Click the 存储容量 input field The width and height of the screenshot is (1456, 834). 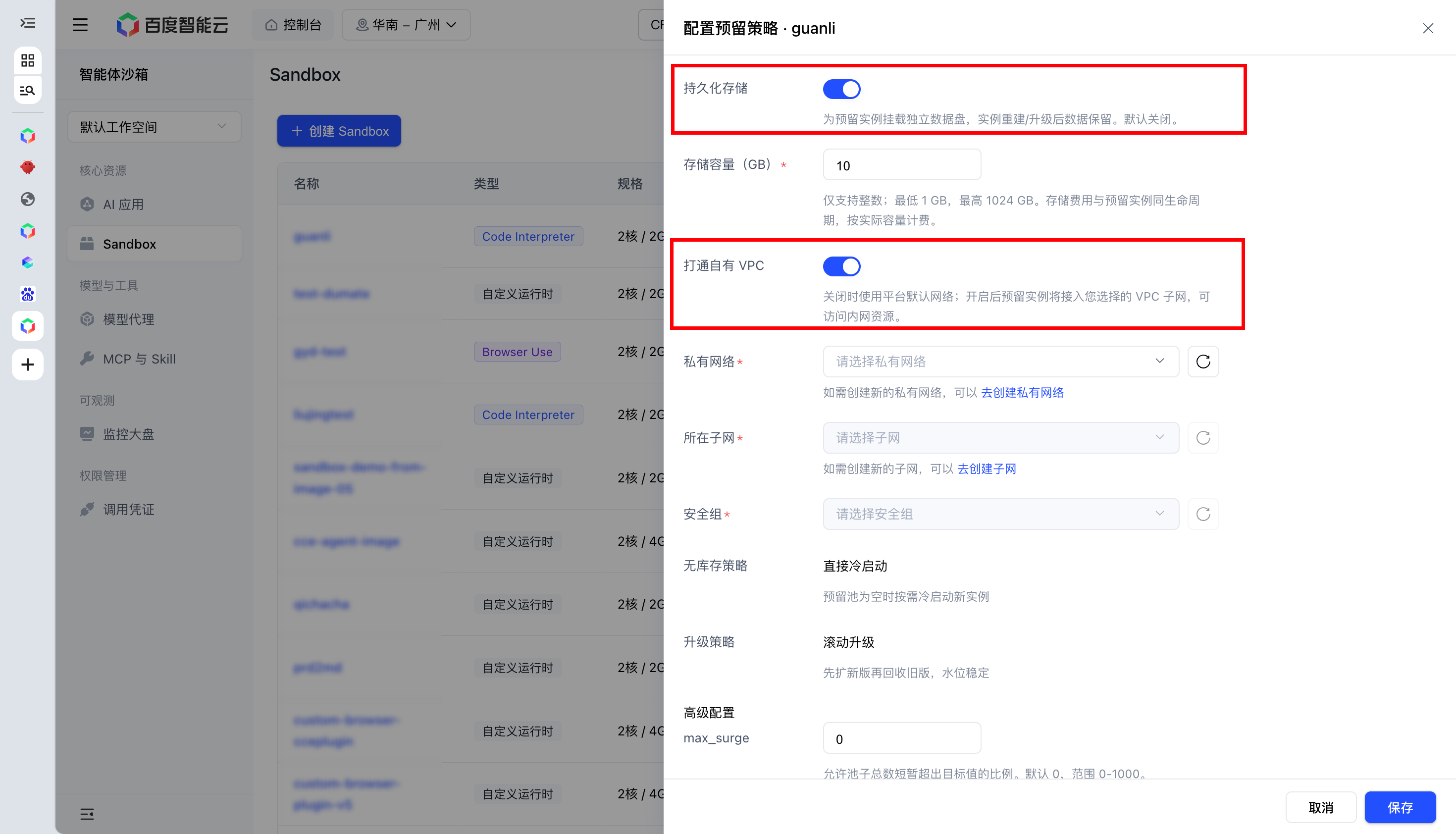point(901,165)
